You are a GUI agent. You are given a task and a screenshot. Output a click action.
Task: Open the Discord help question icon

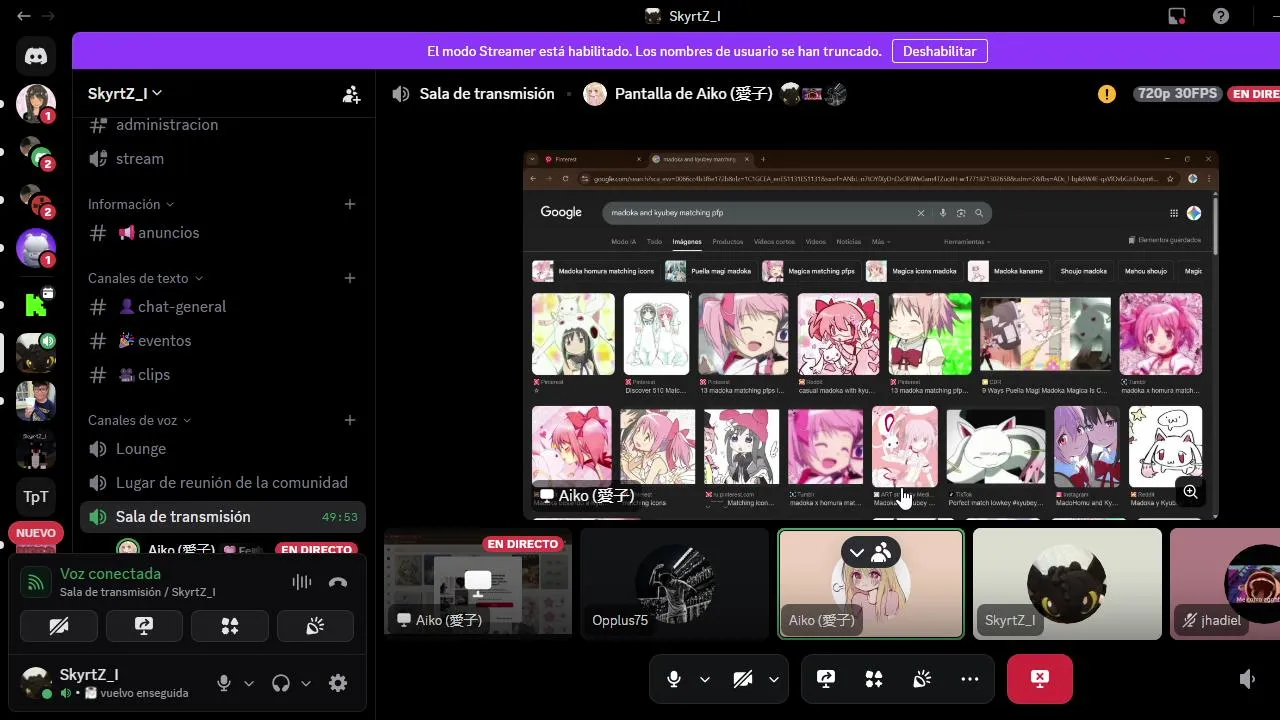click(x=1221, y=16)
